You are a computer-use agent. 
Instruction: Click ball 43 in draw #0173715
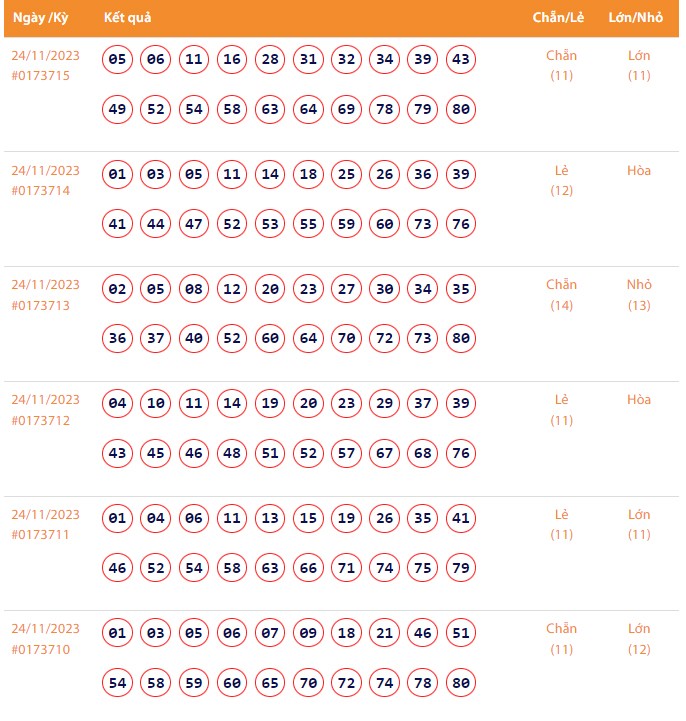[460, 60]
